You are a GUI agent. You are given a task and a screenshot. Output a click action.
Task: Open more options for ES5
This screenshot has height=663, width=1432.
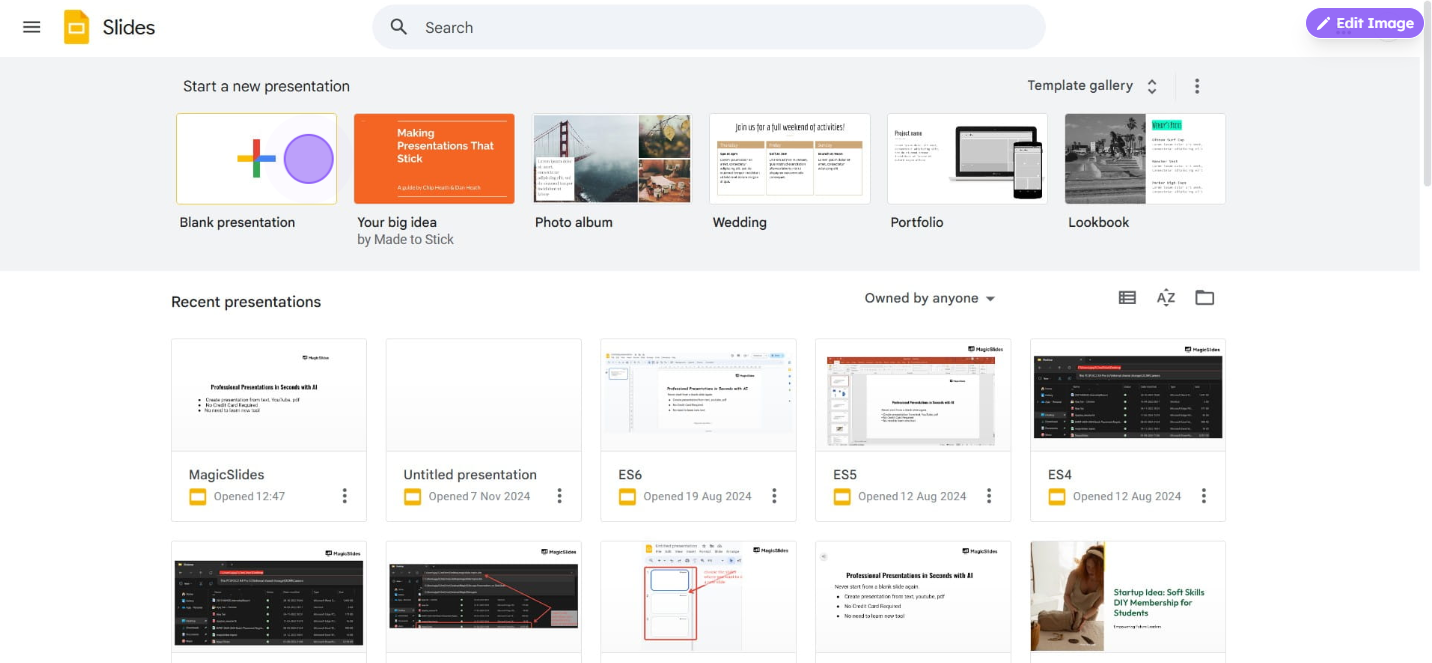[x=989, y=496]
